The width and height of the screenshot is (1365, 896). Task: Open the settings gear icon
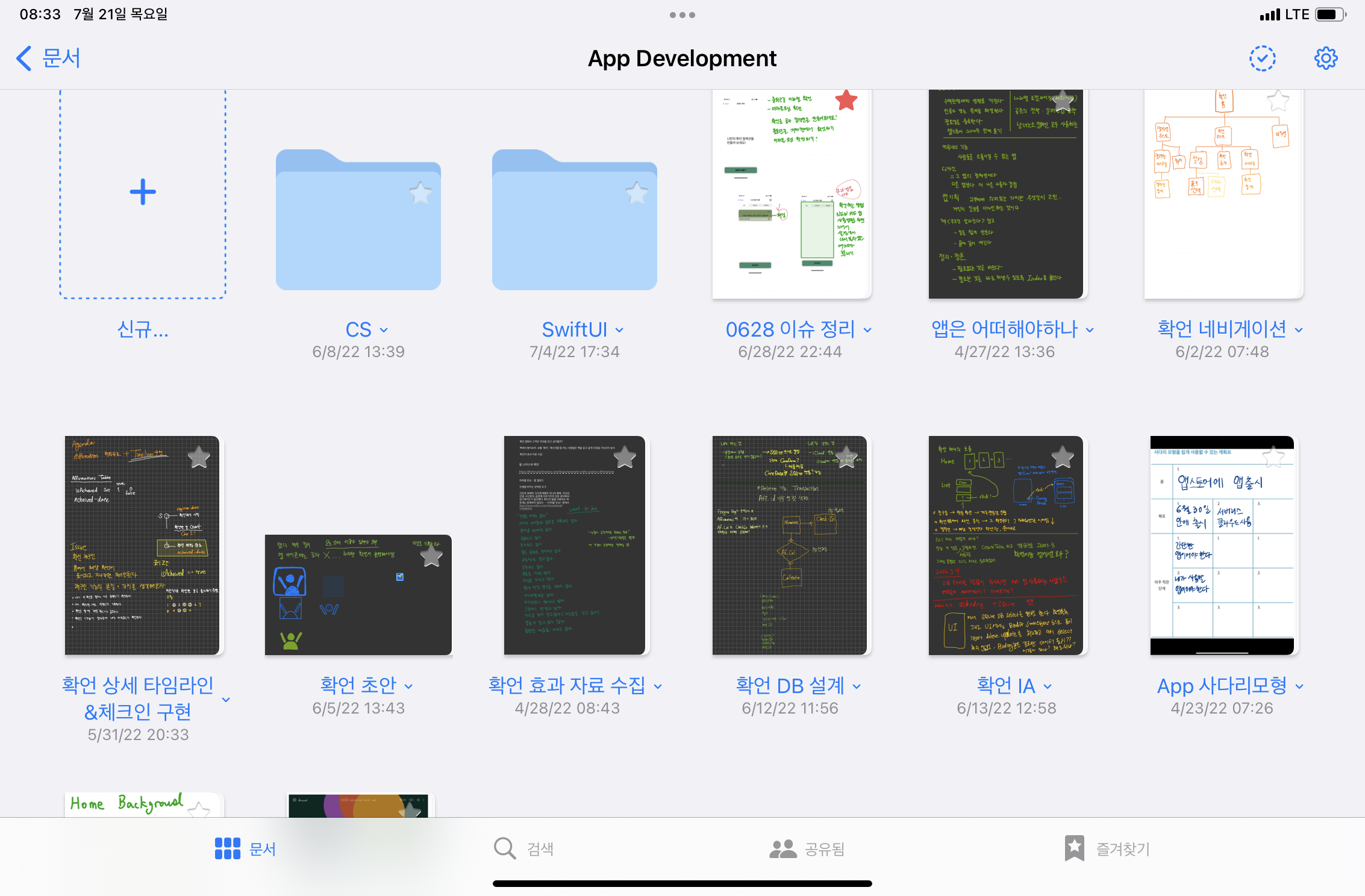coord(1325,58)
